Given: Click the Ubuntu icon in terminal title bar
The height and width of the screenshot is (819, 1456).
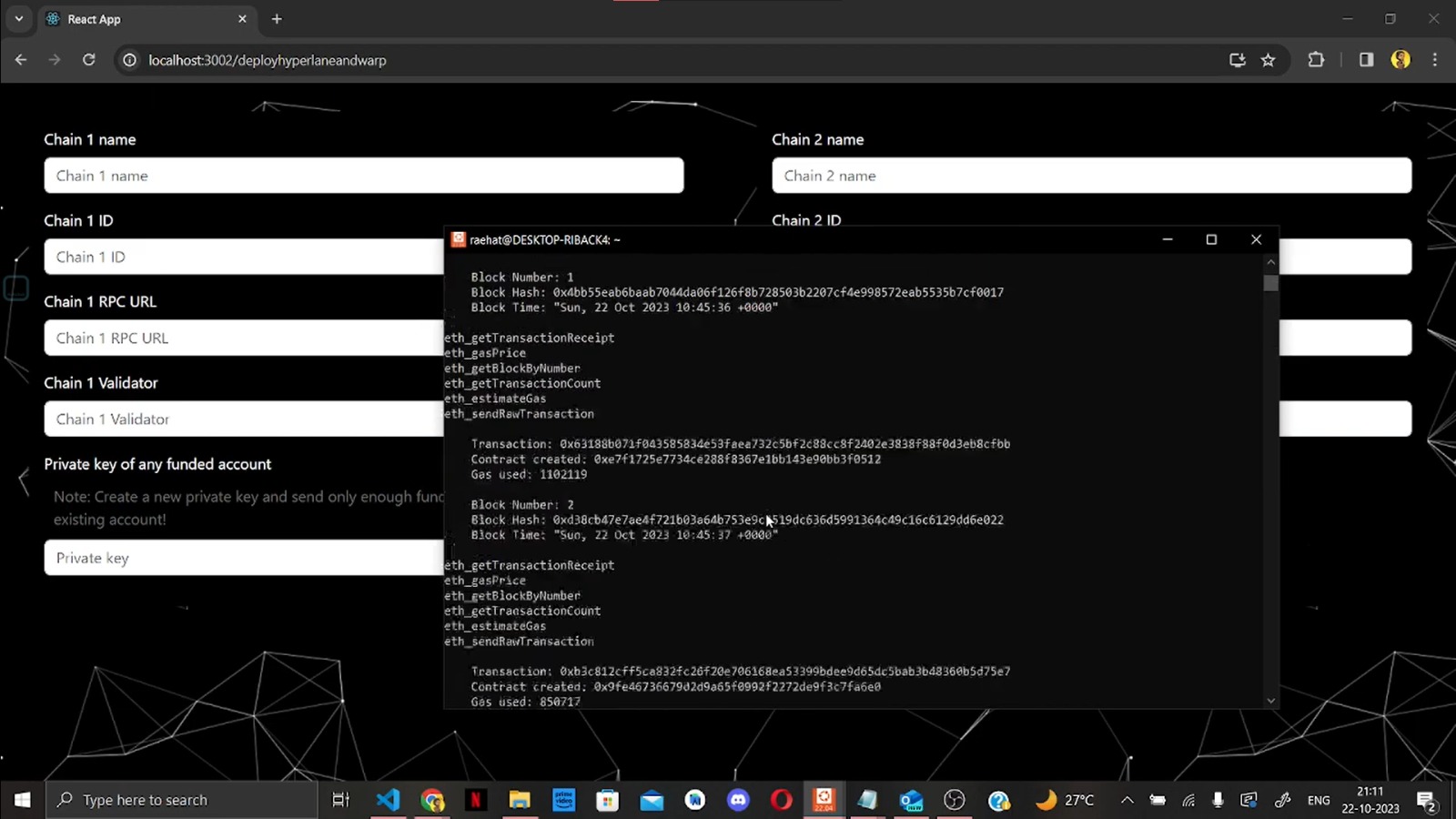Looking at the screenshot, I should click(x=459, y=239).
